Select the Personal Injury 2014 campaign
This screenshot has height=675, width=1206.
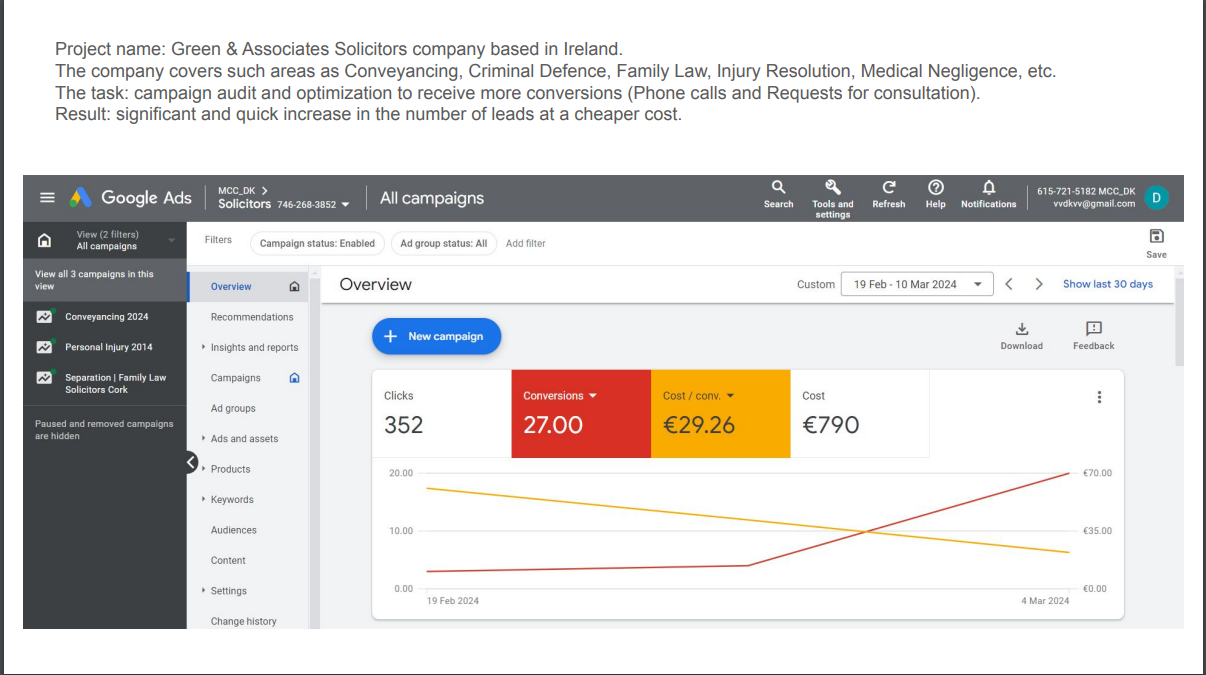[x=109, y=347]
